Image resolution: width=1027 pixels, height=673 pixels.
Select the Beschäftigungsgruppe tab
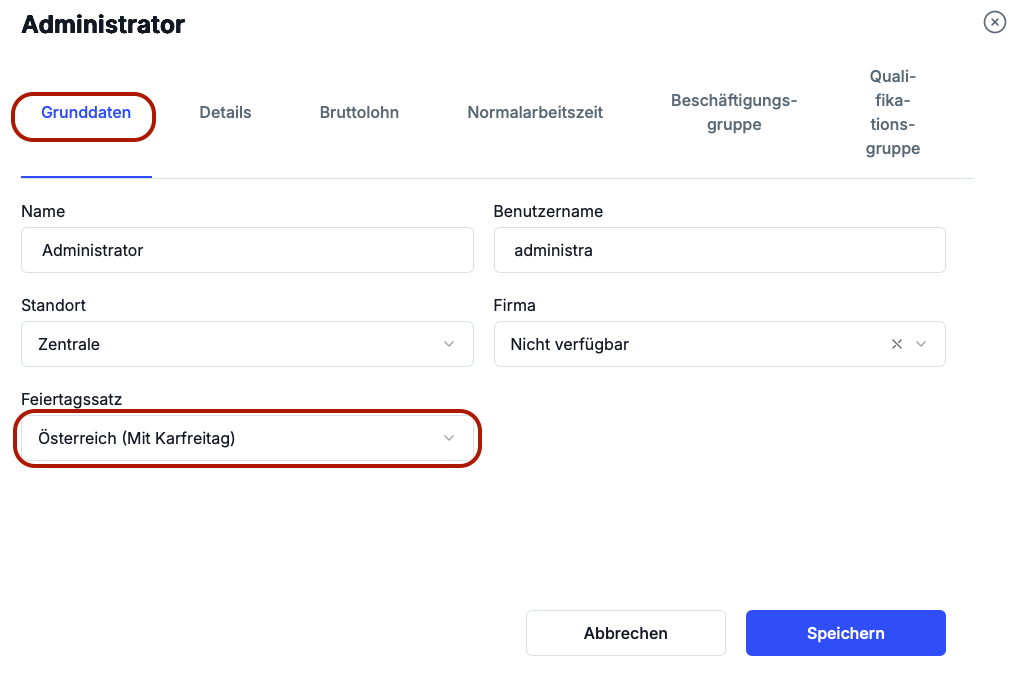click(734, 112)
